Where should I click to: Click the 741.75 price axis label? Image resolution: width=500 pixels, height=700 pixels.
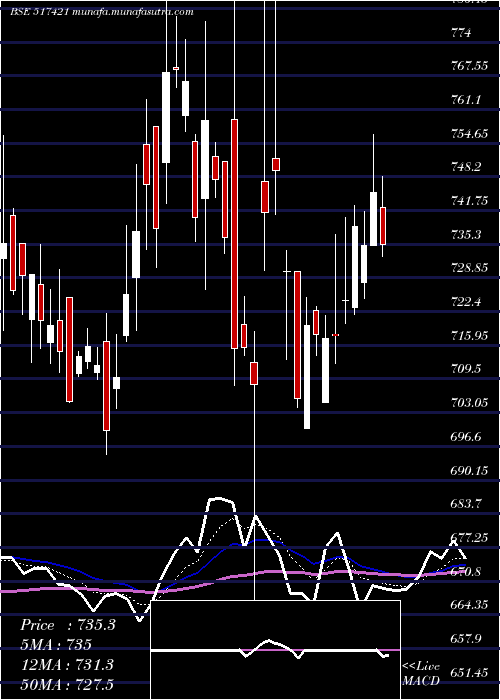(469, 201)
